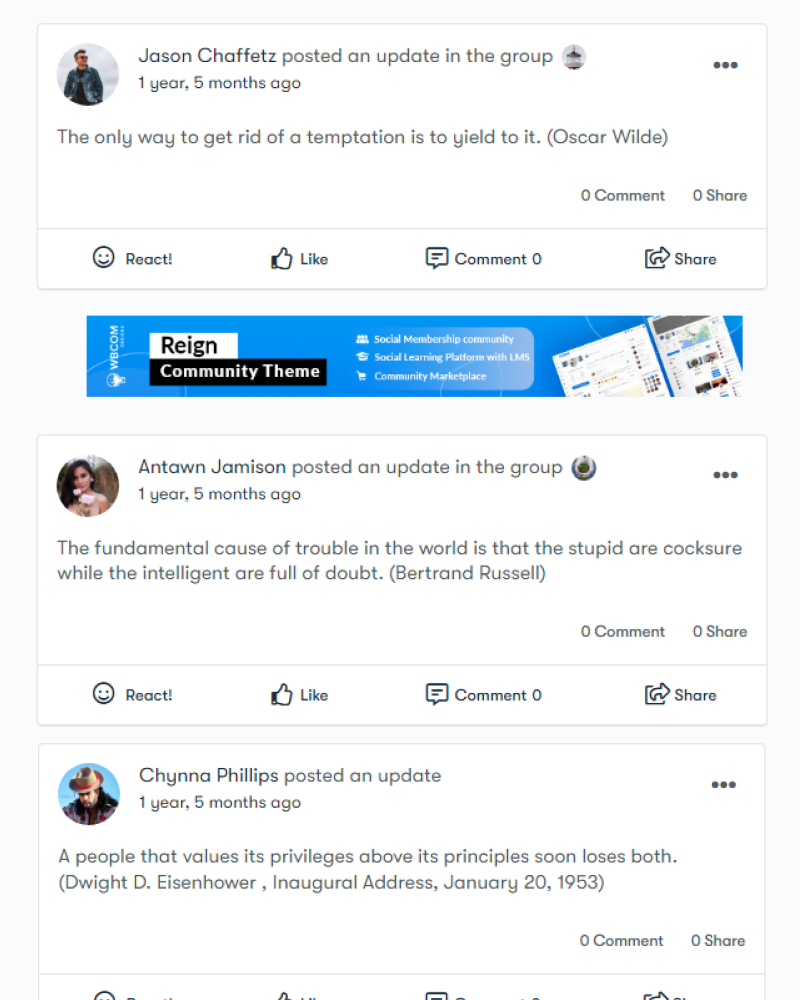Screen dimensions: 800x1000
Task: Open the group icon next to Antawn Jamison's update
Action: [x=583, y=467]
